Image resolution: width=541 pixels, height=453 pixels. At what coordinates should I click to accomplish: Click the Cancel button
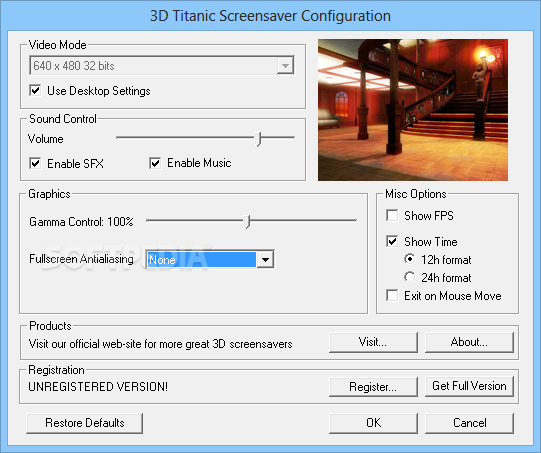tap(469, 423)
